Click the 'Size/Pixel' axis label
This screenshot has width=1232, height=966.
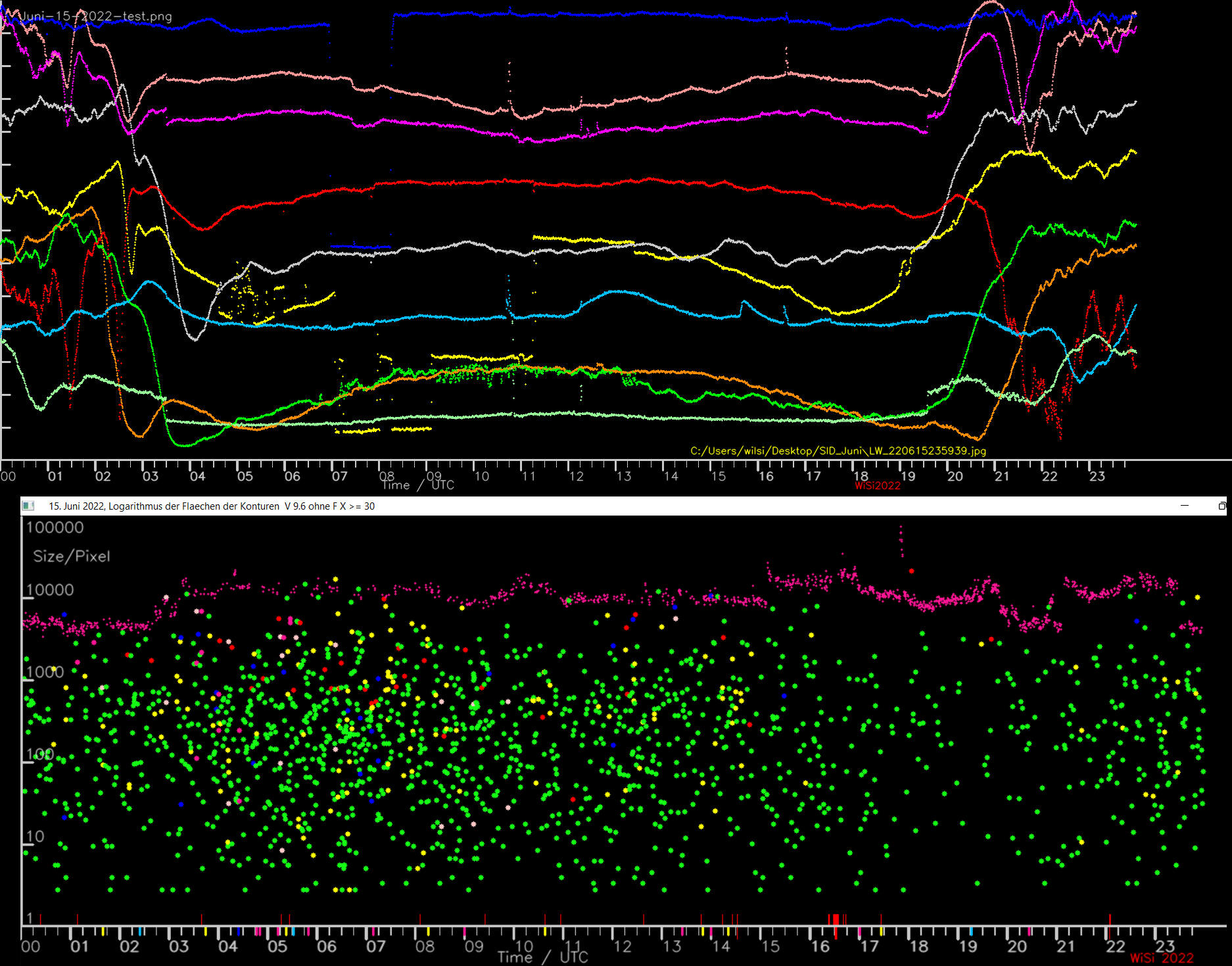[x=72, y=556]
